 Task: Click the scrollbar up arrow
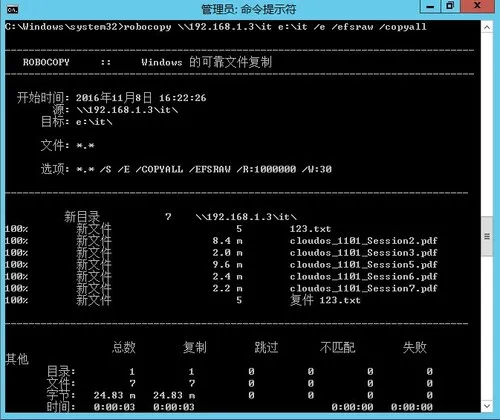487,28
